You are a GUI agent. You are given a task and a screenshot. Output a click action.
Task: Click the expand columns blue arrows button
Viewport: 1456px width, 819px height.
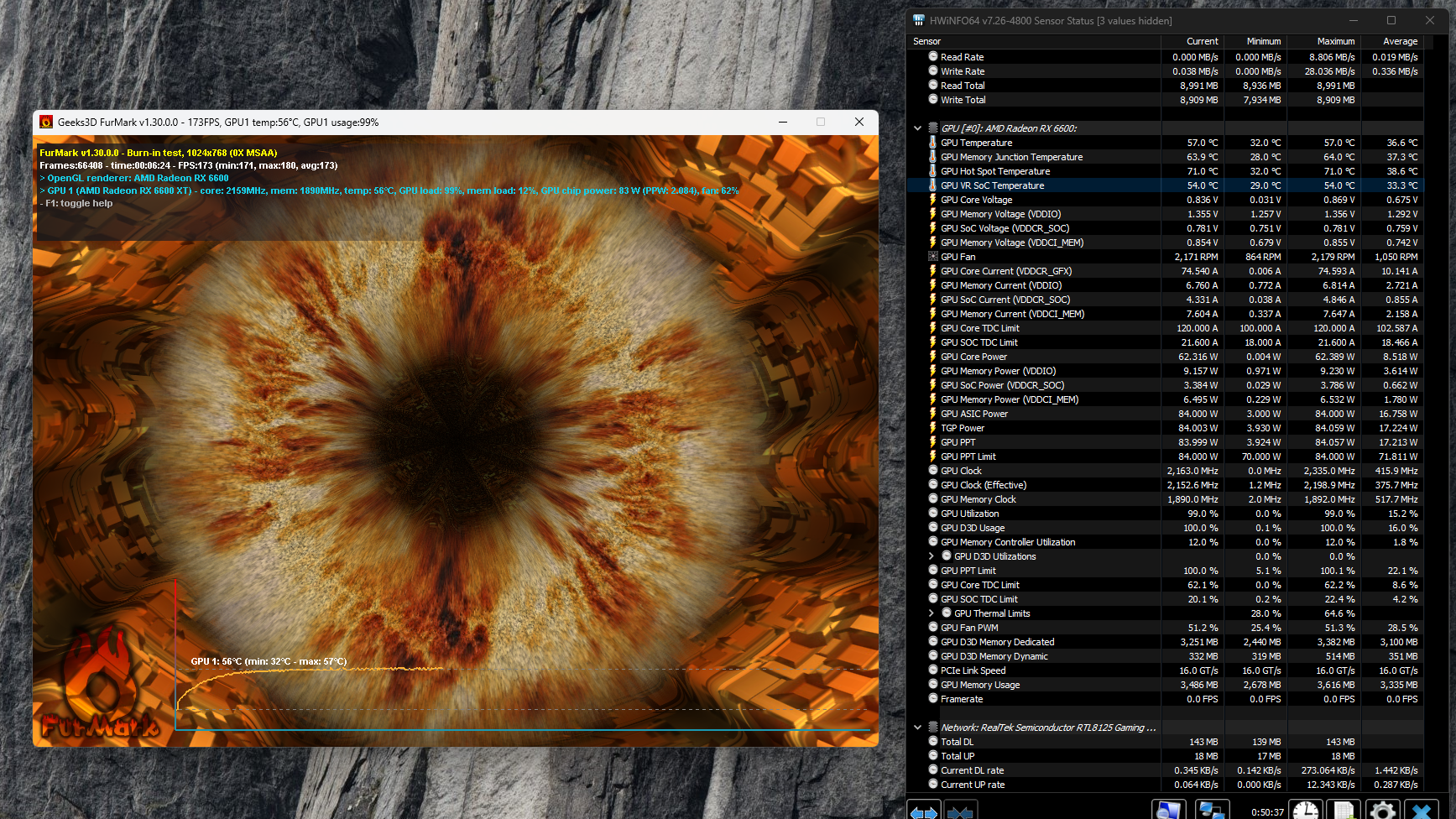point(924,811)
